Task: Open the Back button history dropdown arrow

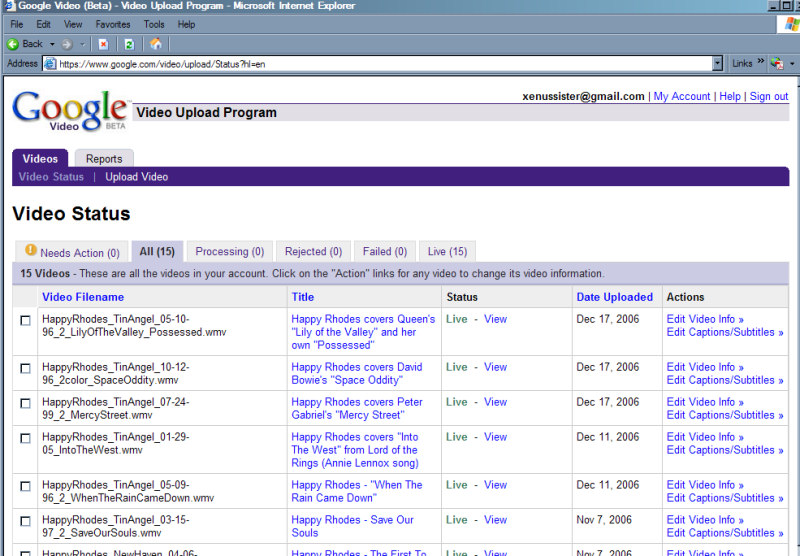Action: click(52, 44)
